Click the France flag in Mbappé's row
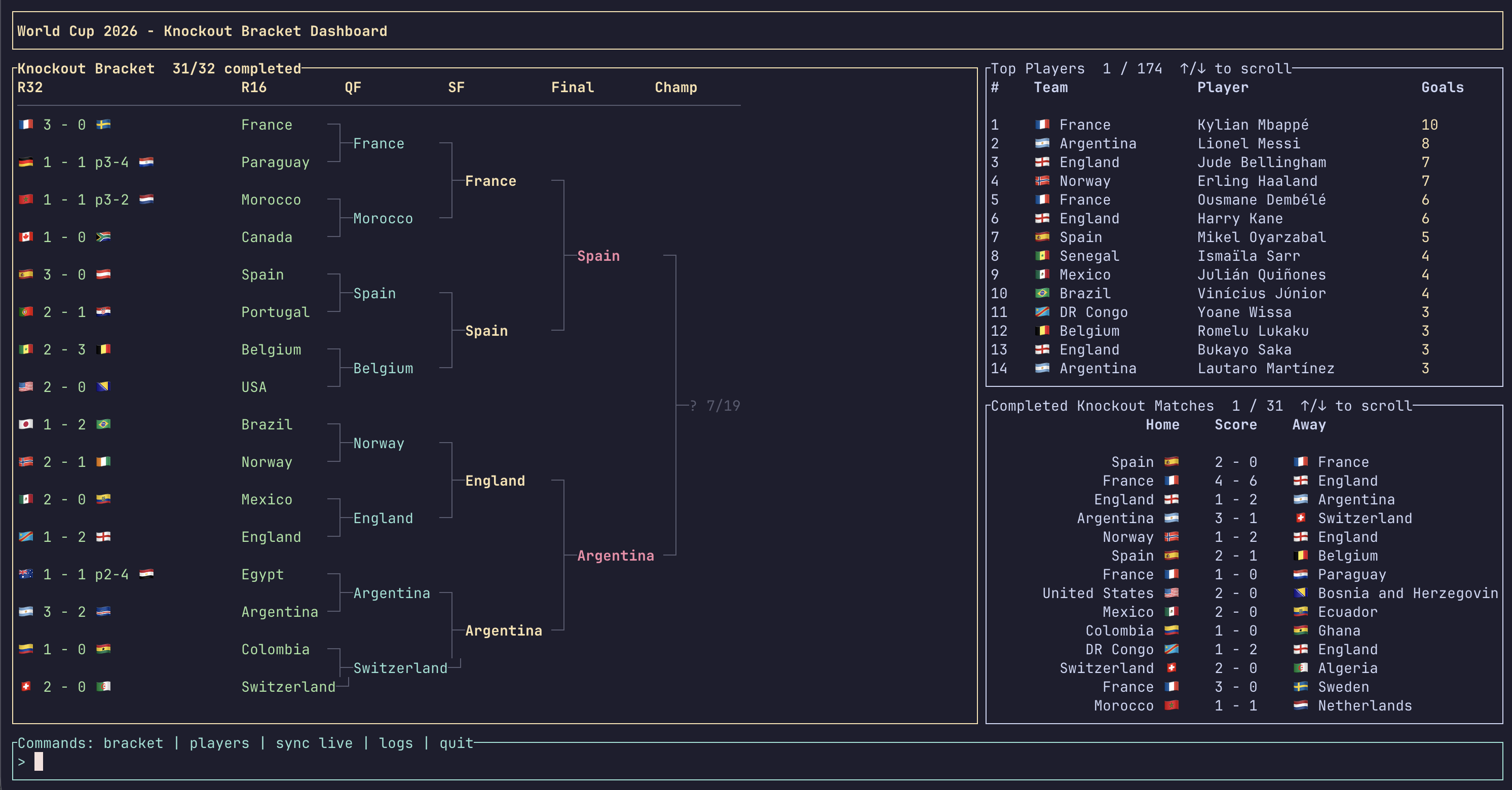Image resolution: width=1512 pixels, height=790 pixels. (x=1042, y=125)
